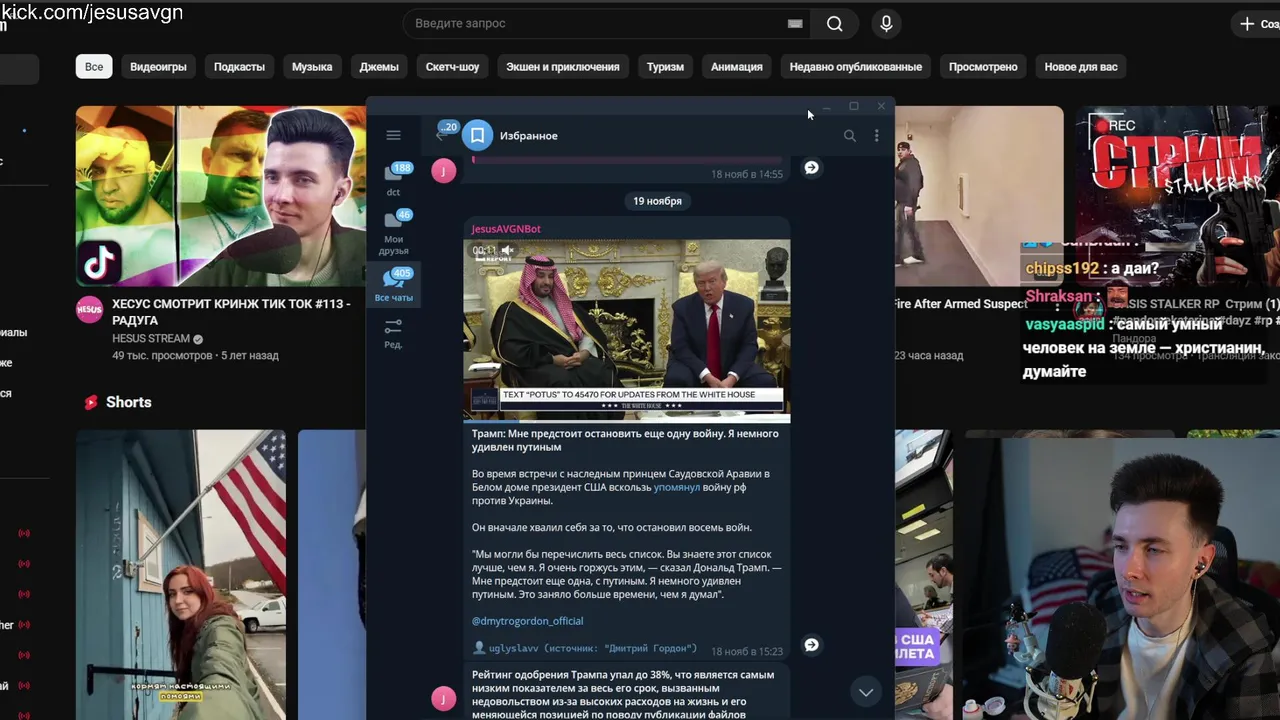1280x720 pixels.
Task: Unmute the Trump video in Telegram
Action: (507, 250)
